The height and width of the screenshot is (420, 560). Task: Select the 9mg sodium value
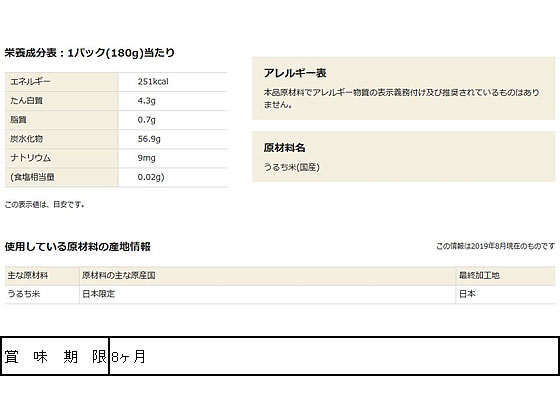click(x=146, y=158)
